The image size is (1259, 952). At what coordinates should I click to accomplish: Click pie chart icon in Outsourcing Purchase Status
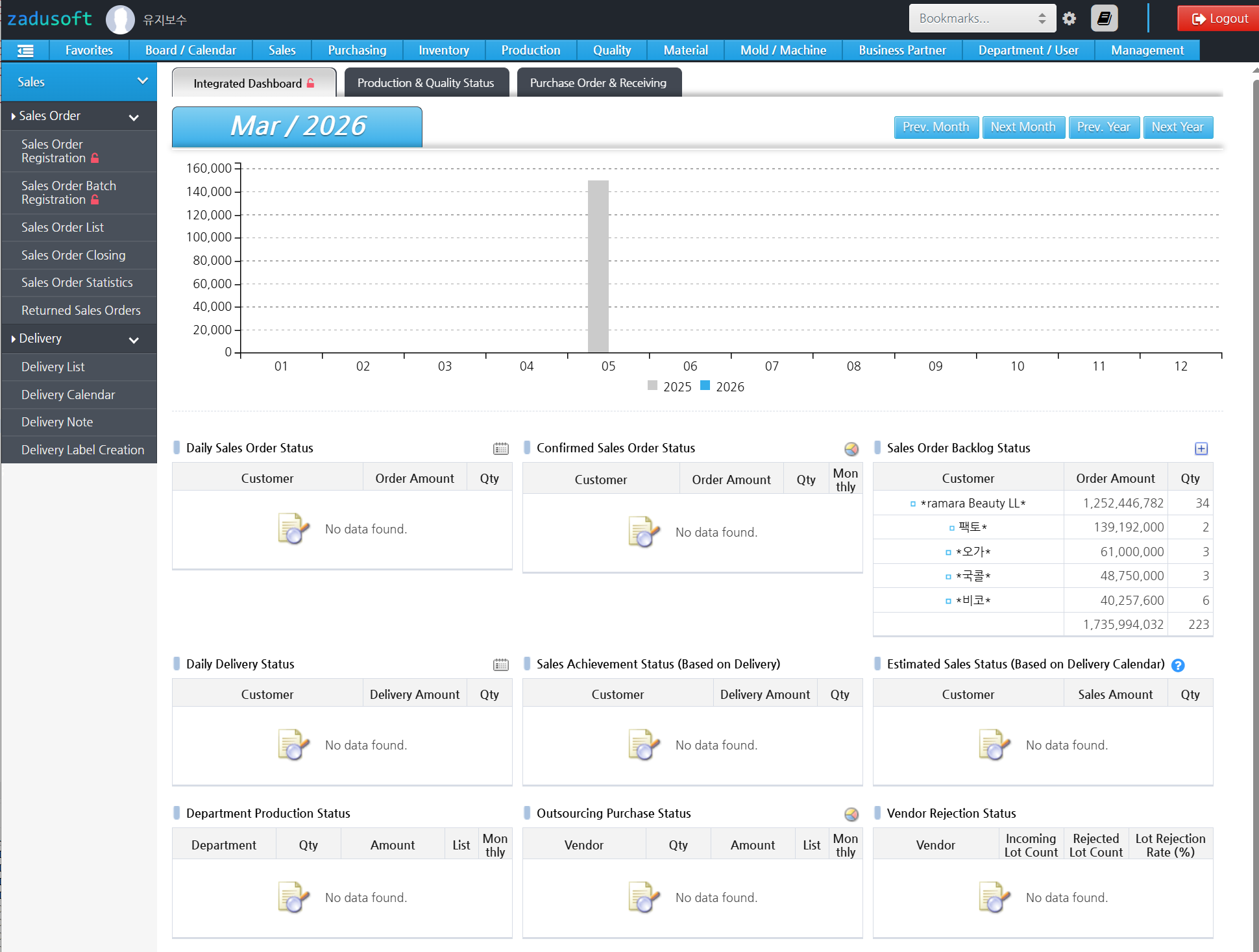click(x=851, y=814)
